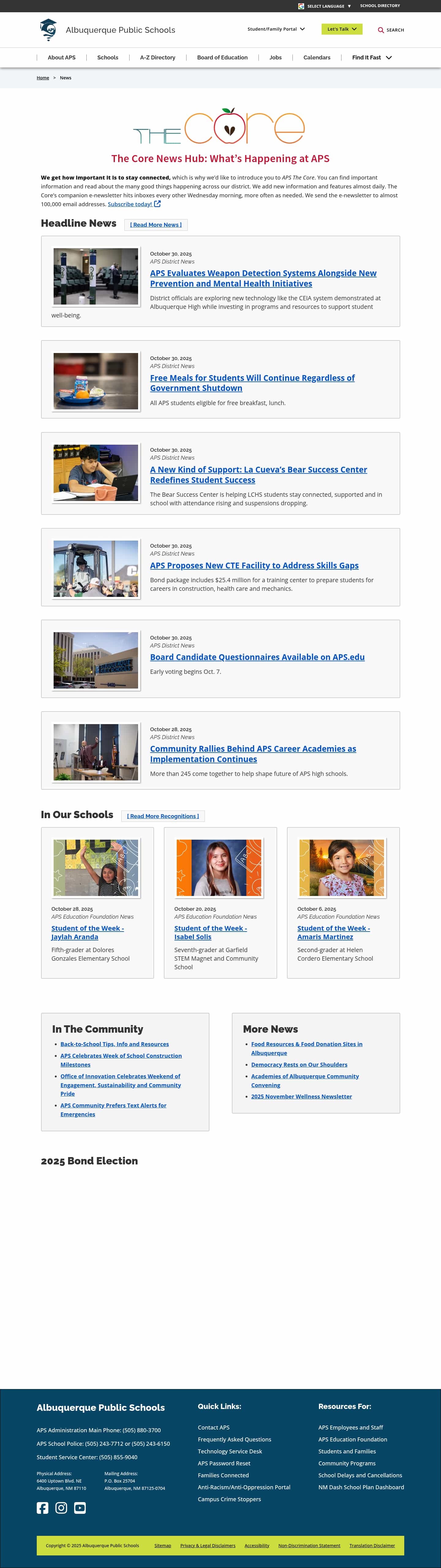Open Text Alerts for Emergencies link
441x1568 pixels.
[113, 1110]
